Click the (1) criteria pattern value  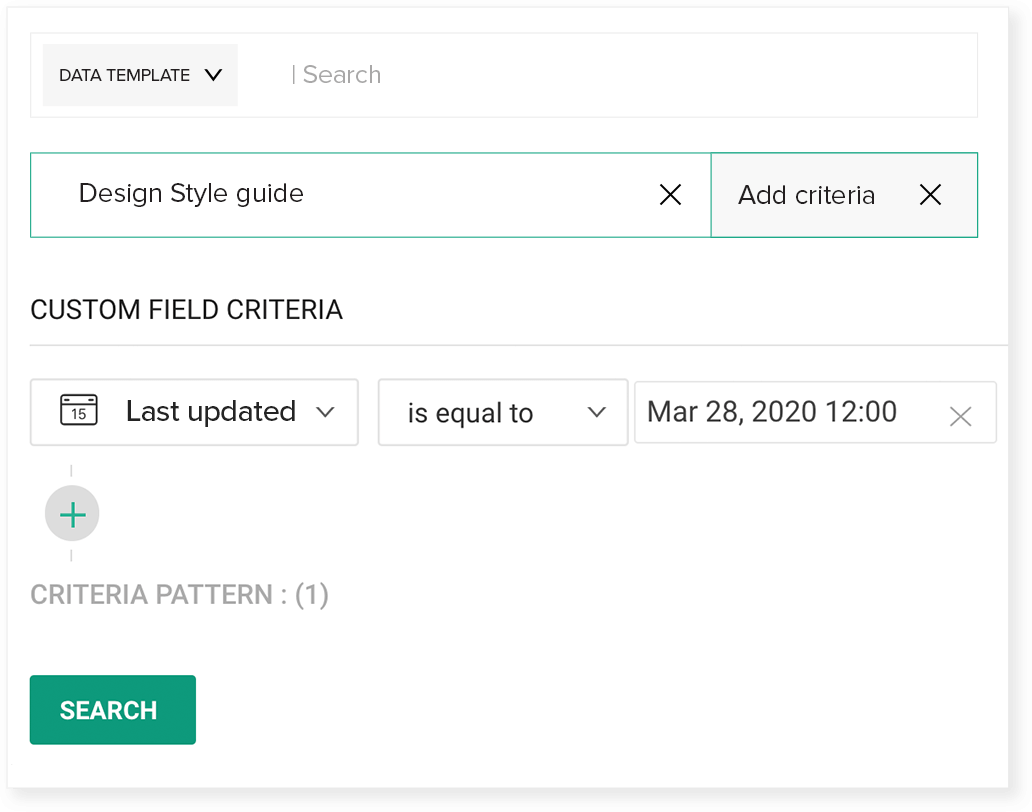[312, 595]
